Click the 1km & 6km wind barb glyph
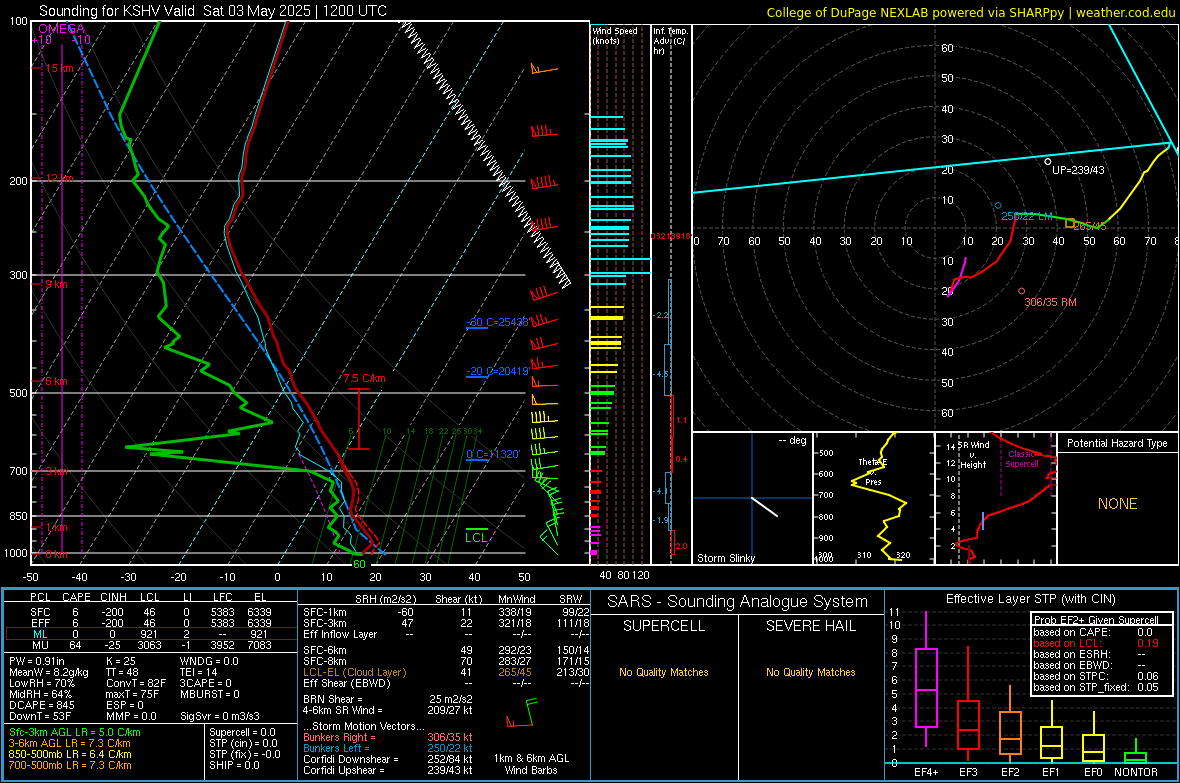Image resolution: width=1180 pixels, height=783 pixels. click(x=523, y=714)
